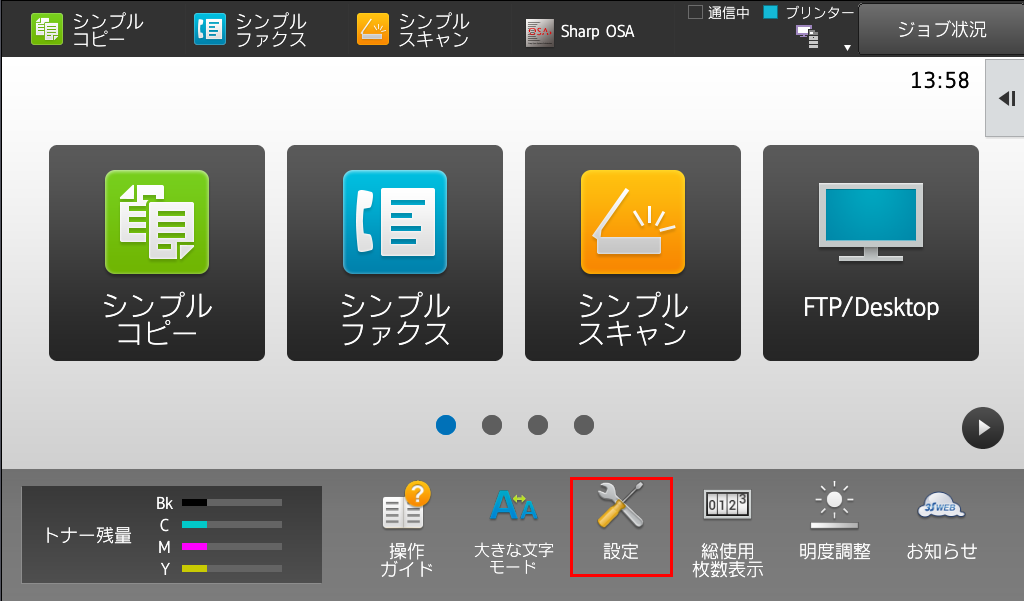Launch the large Simple Scan (シンプルスキャン) tile
Viewport: 1024px width, 601px height.
[633, 253]
